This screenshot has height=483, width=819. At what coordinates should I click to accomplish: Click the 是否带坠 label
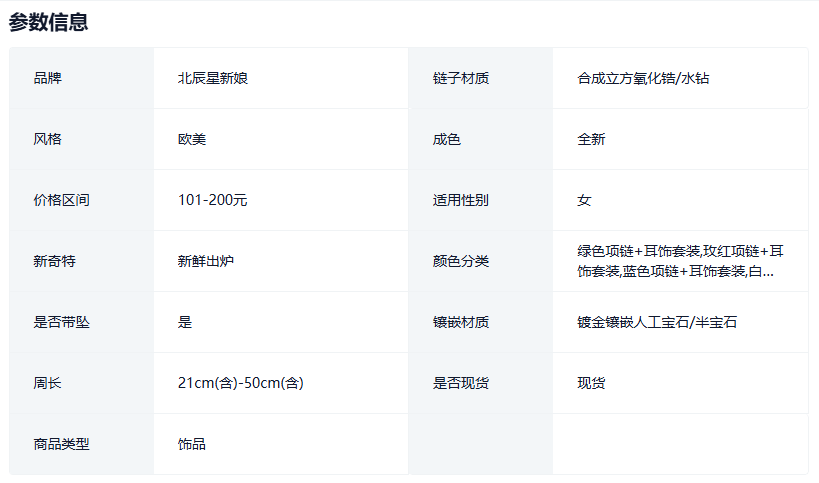61,322
